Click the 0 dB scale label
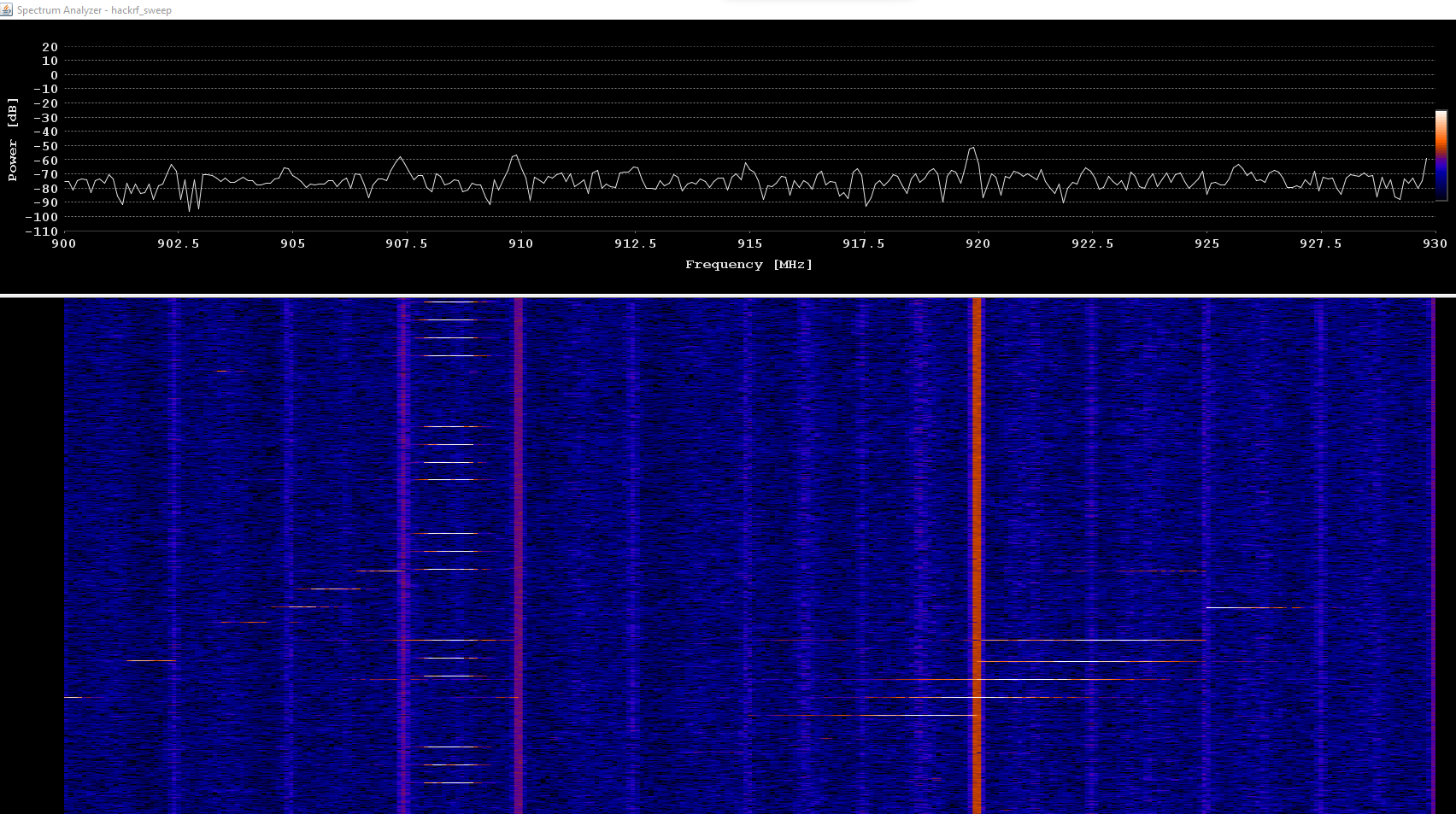The height and width of the screenshot is (814, 1456). click(x=53, y=75)
